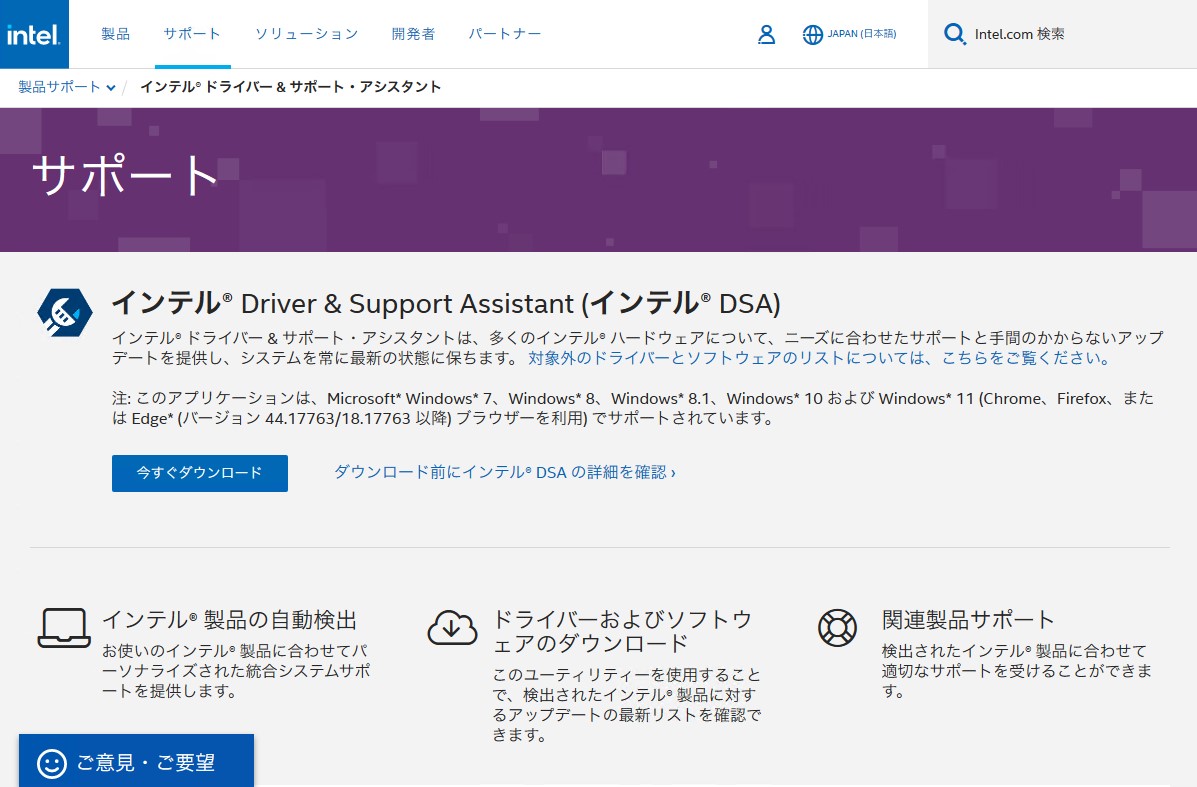The width and height of the screenshot is (1197, 787).
Task: Click the Intel.com 検索 search field
Action: (x=1062, y=34)
